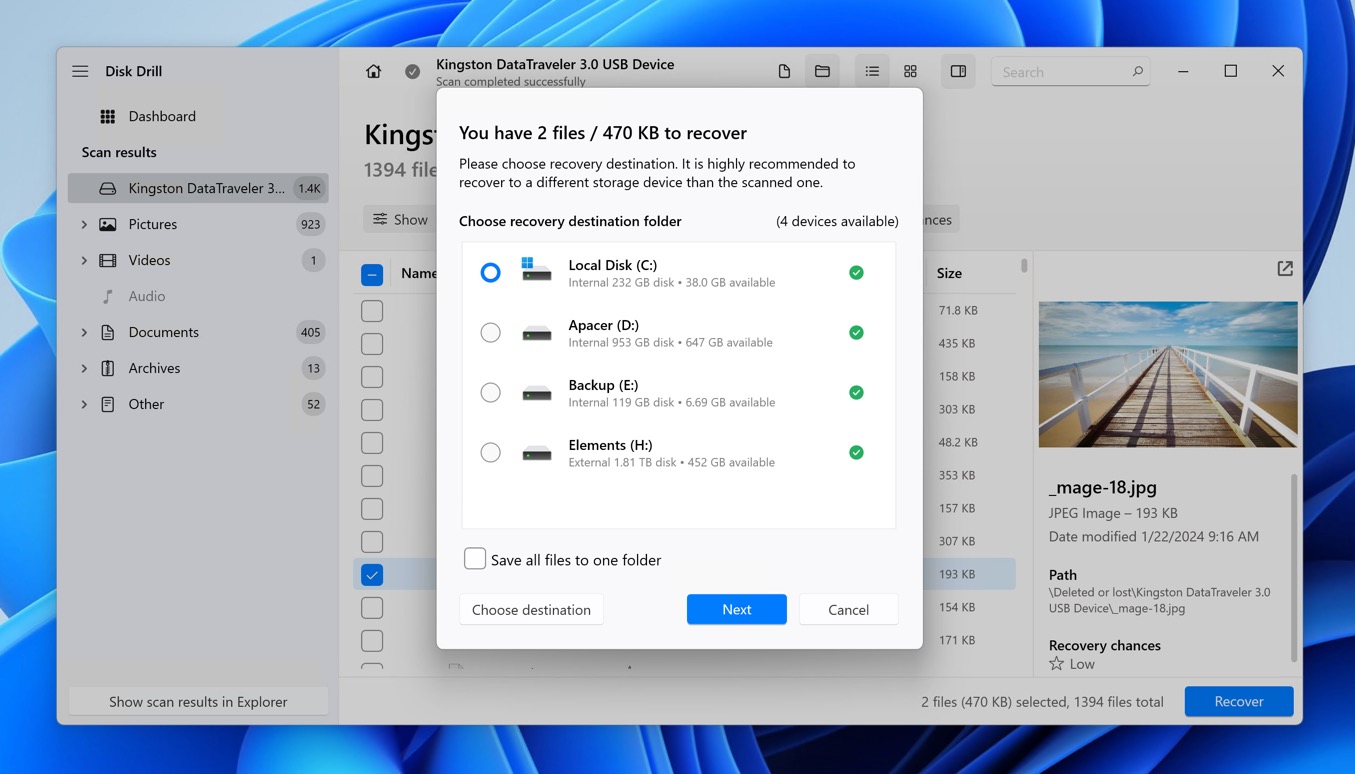Open Documents scan results
This screenshot has width=1355, height=774.
click(198, 332)
